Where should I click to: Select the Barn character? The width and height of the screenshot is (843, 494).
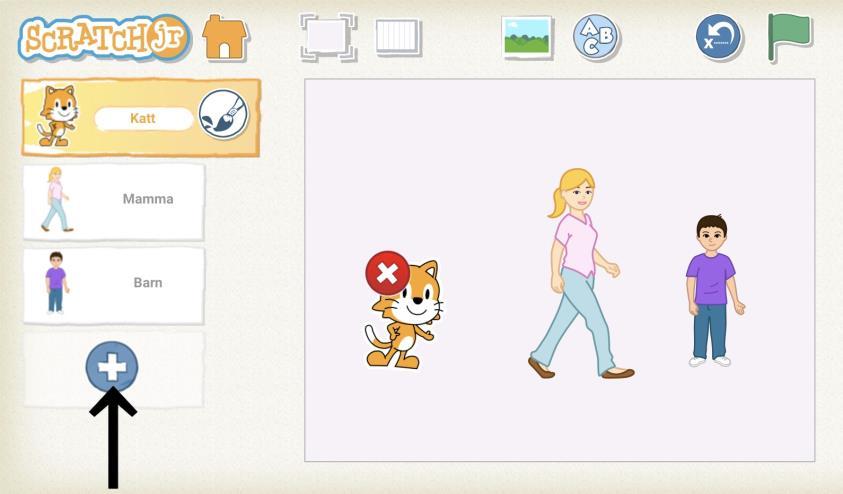(x=113, y=285)
